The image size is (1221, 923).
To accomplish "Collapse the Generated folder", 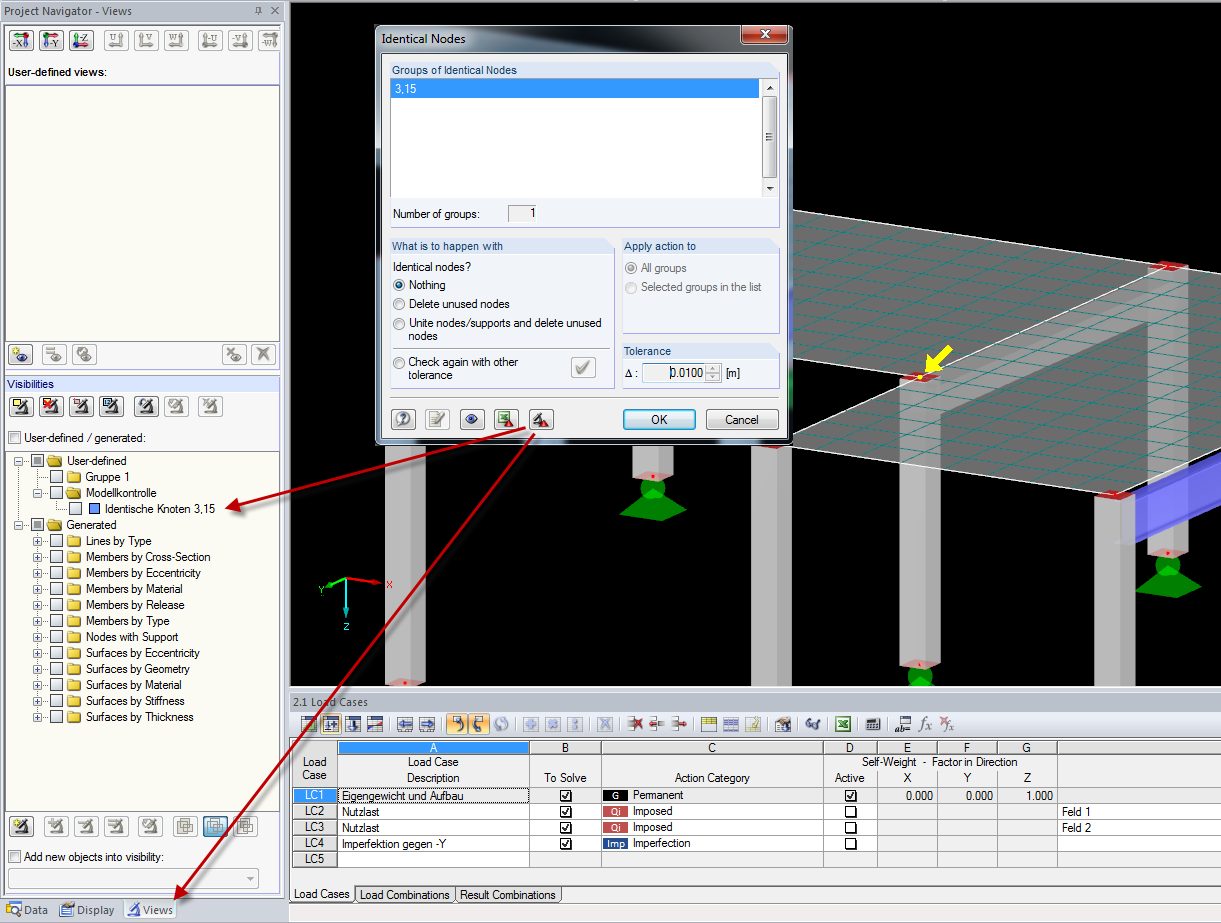I will pos(16,524).
